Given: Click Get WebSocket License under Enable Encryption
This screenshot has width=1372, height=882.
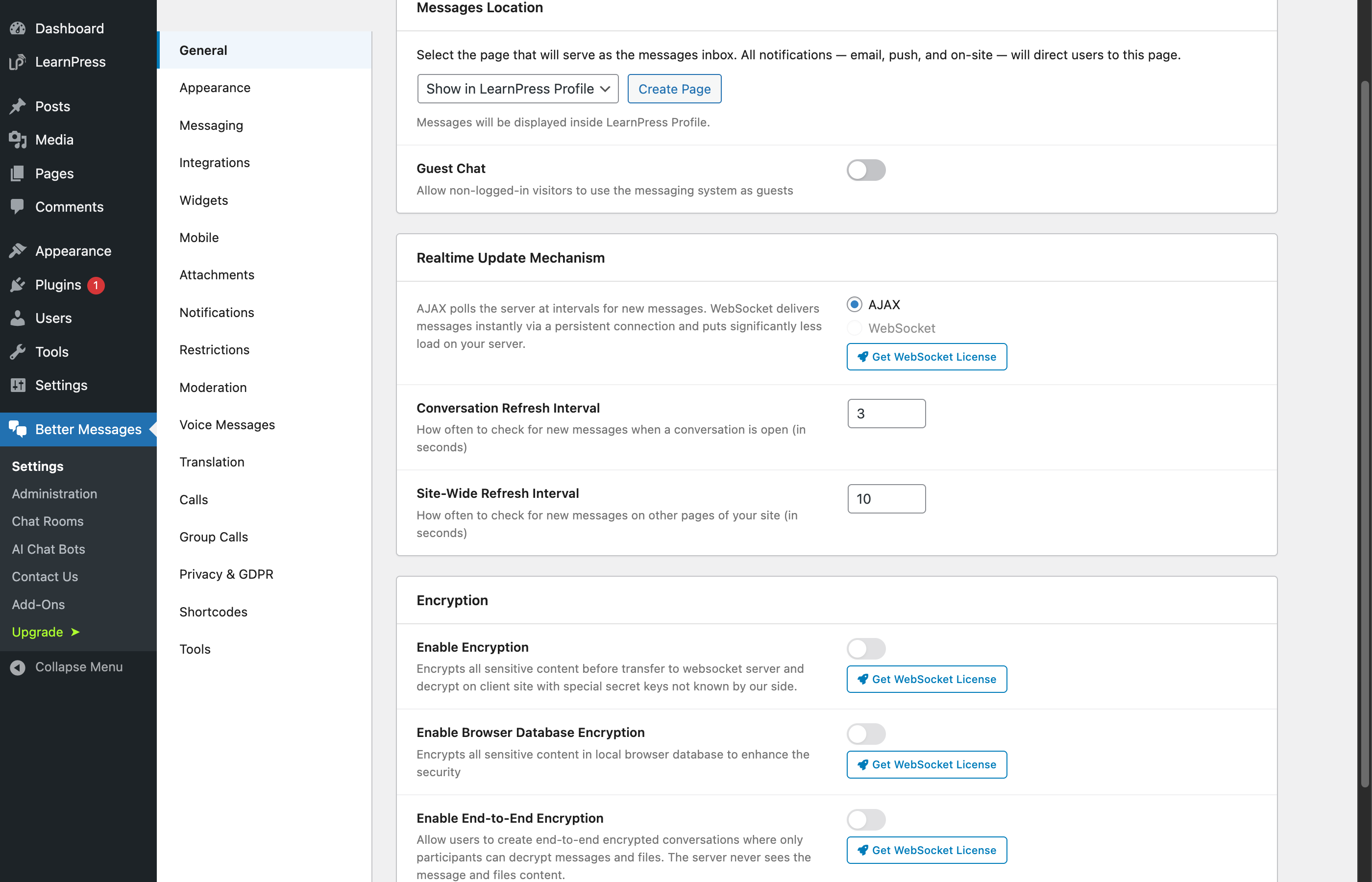Looking at the screenshot, I should (x=927, y=679).
